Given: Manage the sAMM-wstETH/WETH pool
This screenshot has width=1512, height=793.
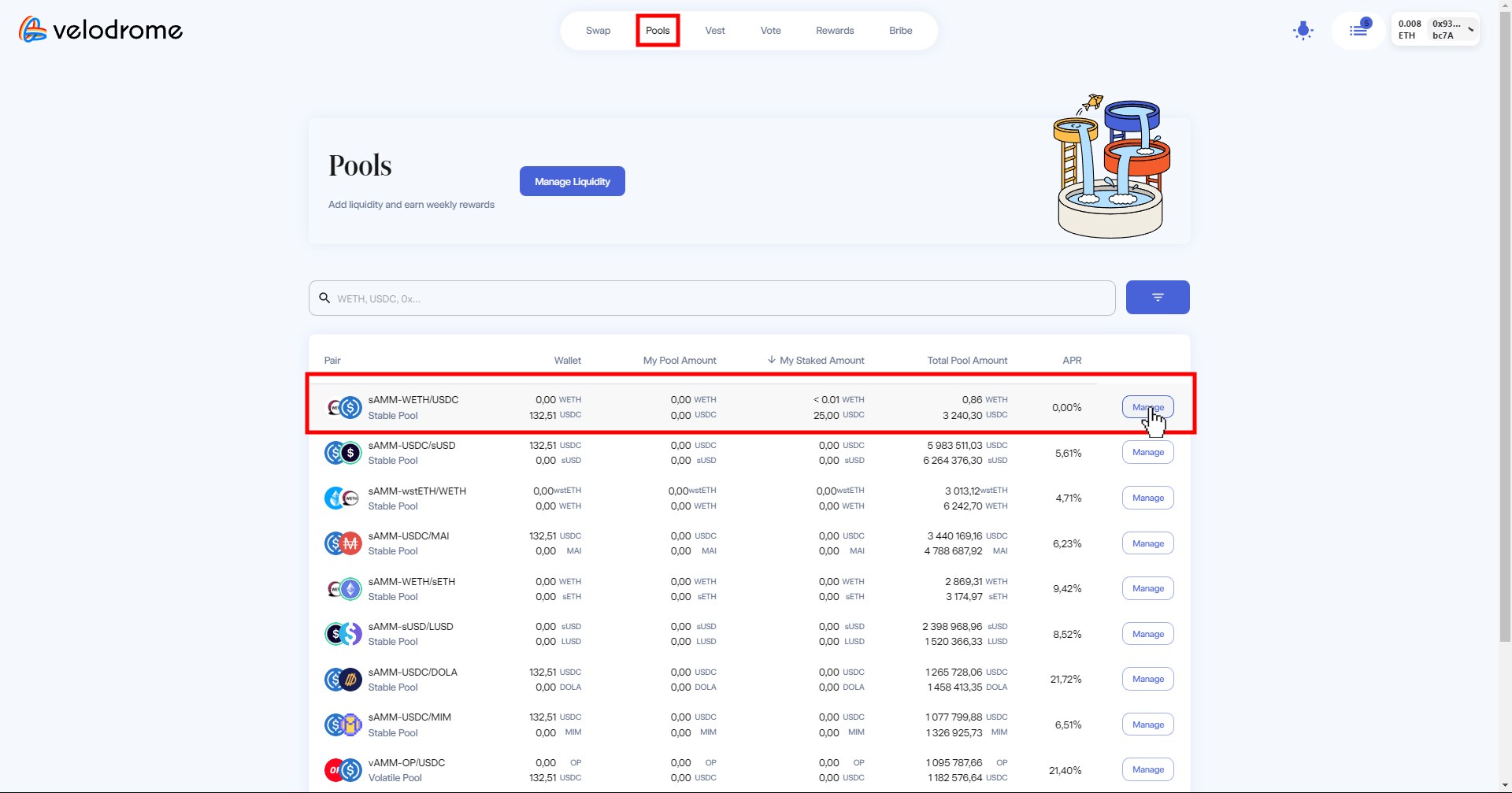Looking at the screenshot, I should coord(1148,498).
